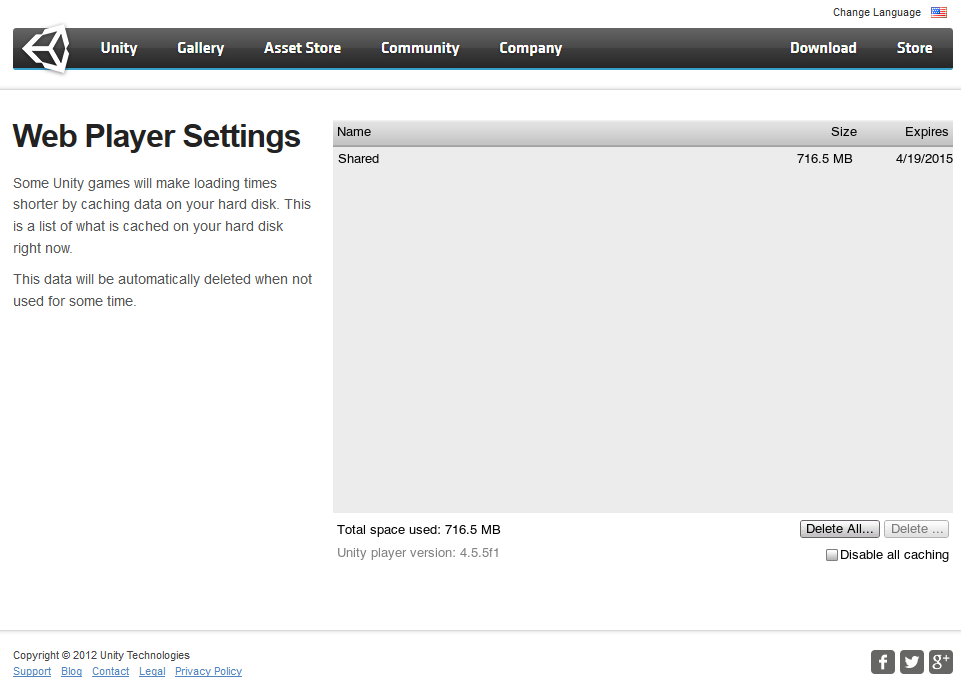
Task: Open the US flag language icon
Action: 938,12
